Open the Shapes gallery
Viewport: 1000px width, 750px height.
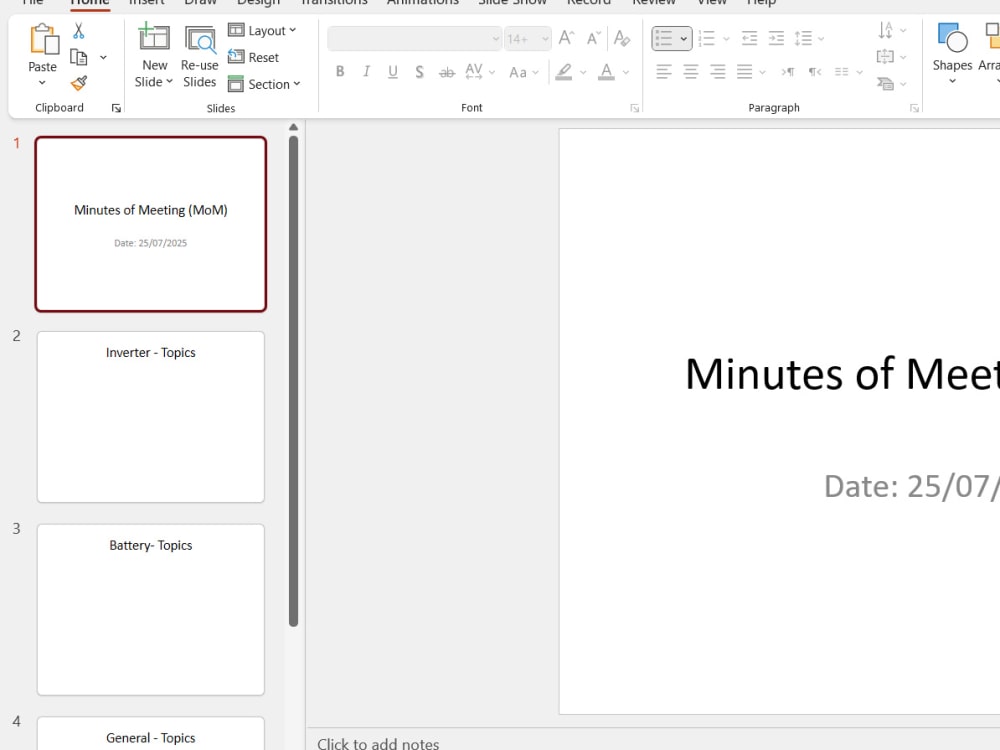point(952,54)
